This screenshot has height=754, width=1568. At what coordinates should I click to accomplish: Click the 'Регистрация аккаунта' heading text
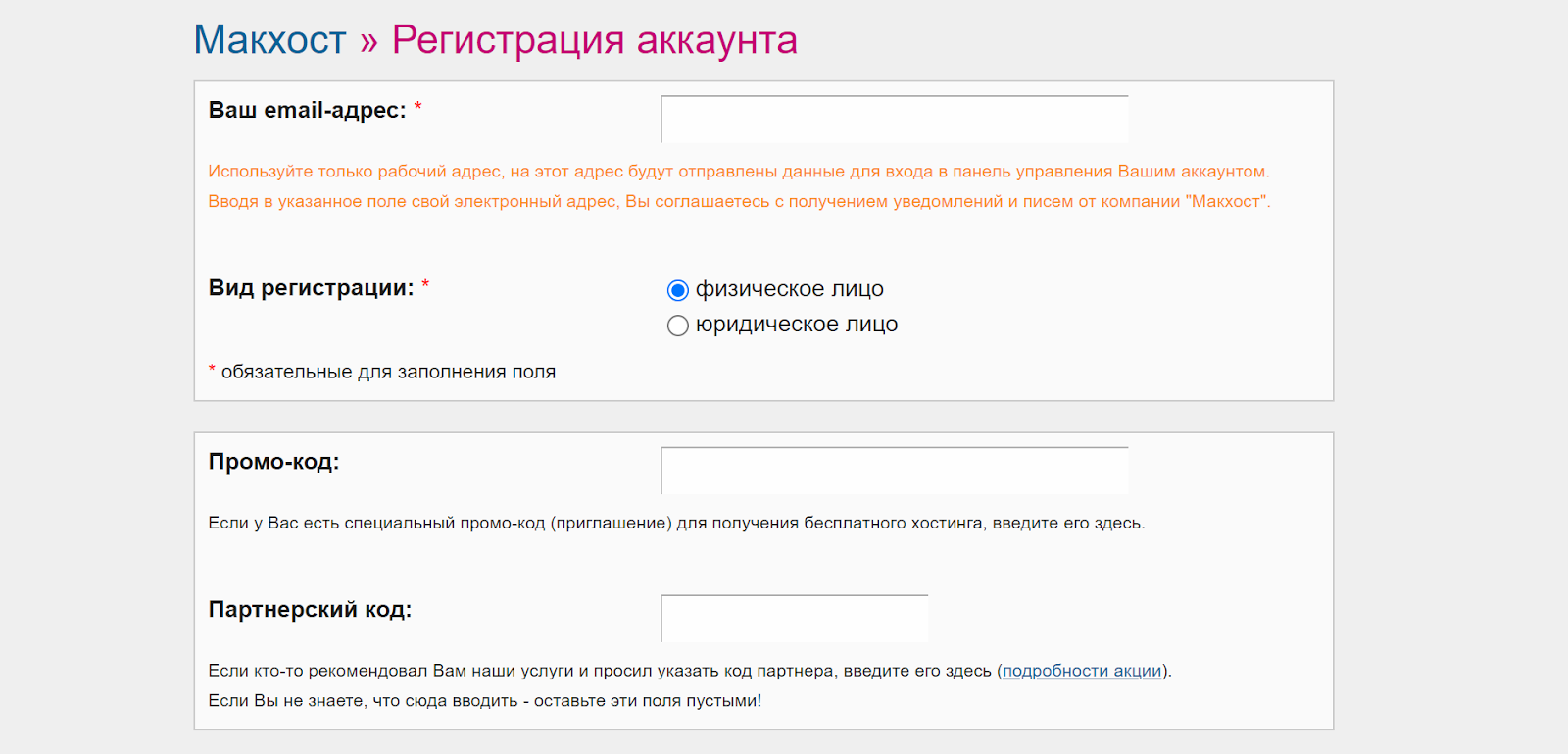595,40
